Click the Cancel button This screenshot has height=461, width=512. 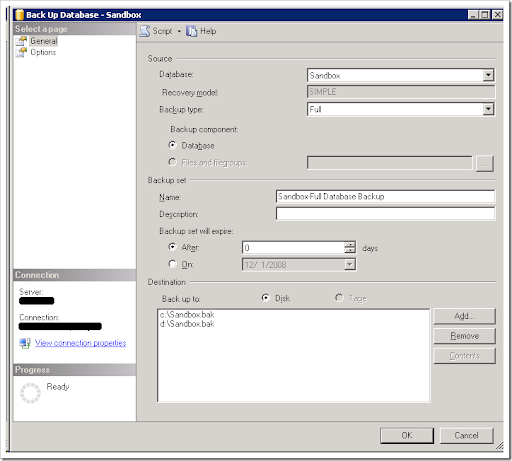[x=466, y=435]
